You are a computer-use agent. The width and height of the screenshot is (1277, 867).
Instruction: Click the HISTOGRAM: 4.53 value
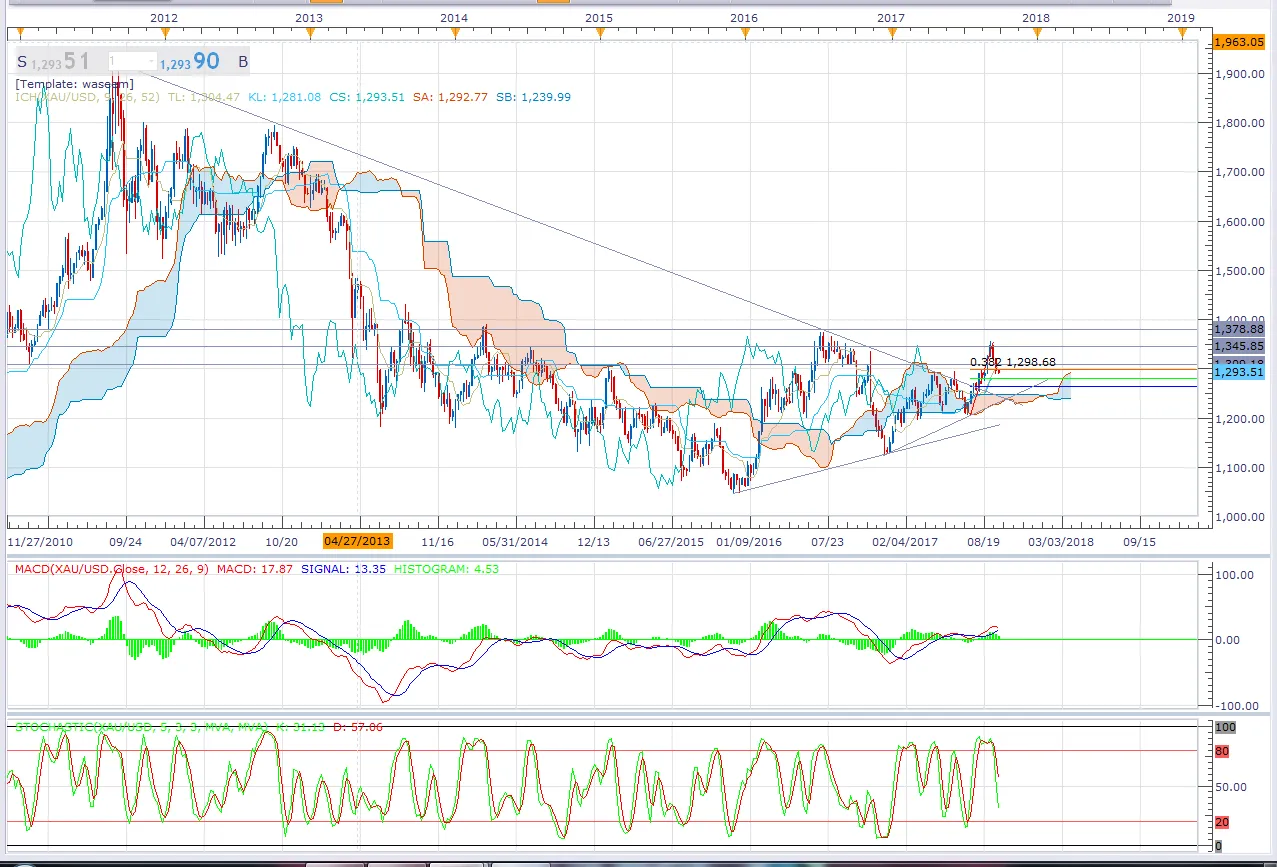pyautogui.click(x=446, y=569)
